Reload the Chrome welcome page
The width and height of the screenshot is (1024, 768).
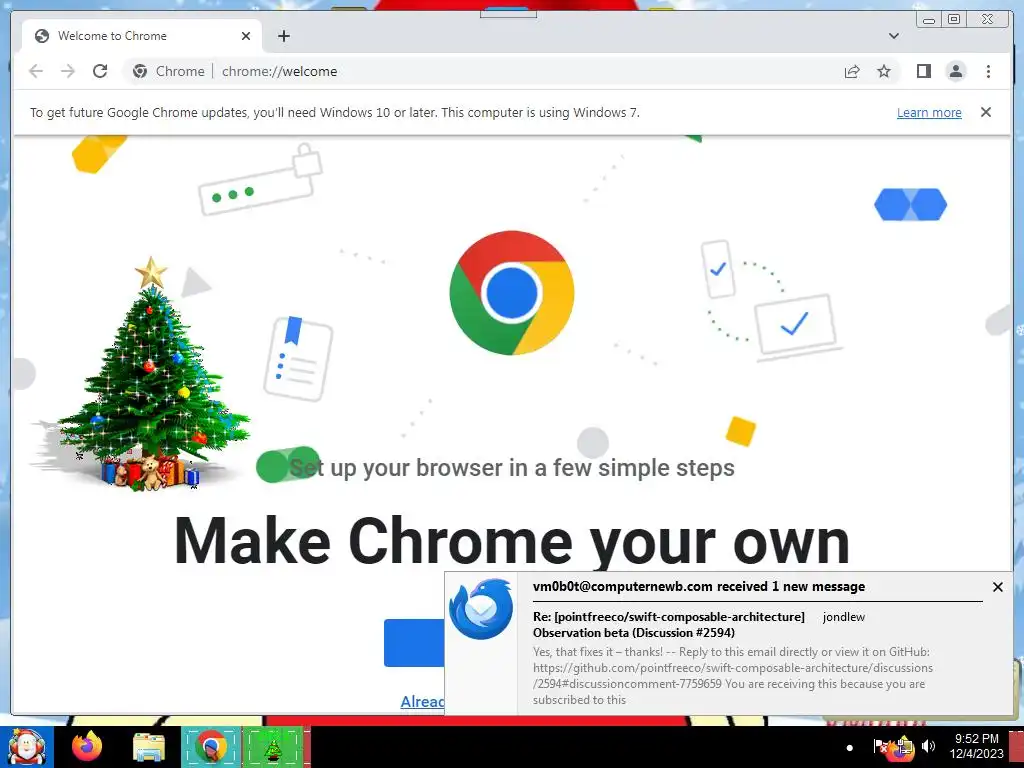coord(100,71)
